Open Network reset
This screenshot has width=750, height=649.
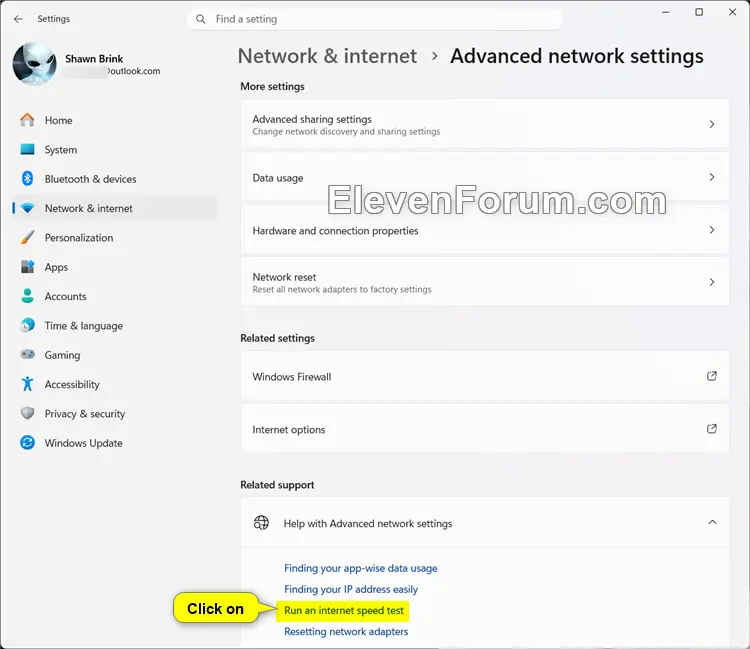tap(485, 282)
